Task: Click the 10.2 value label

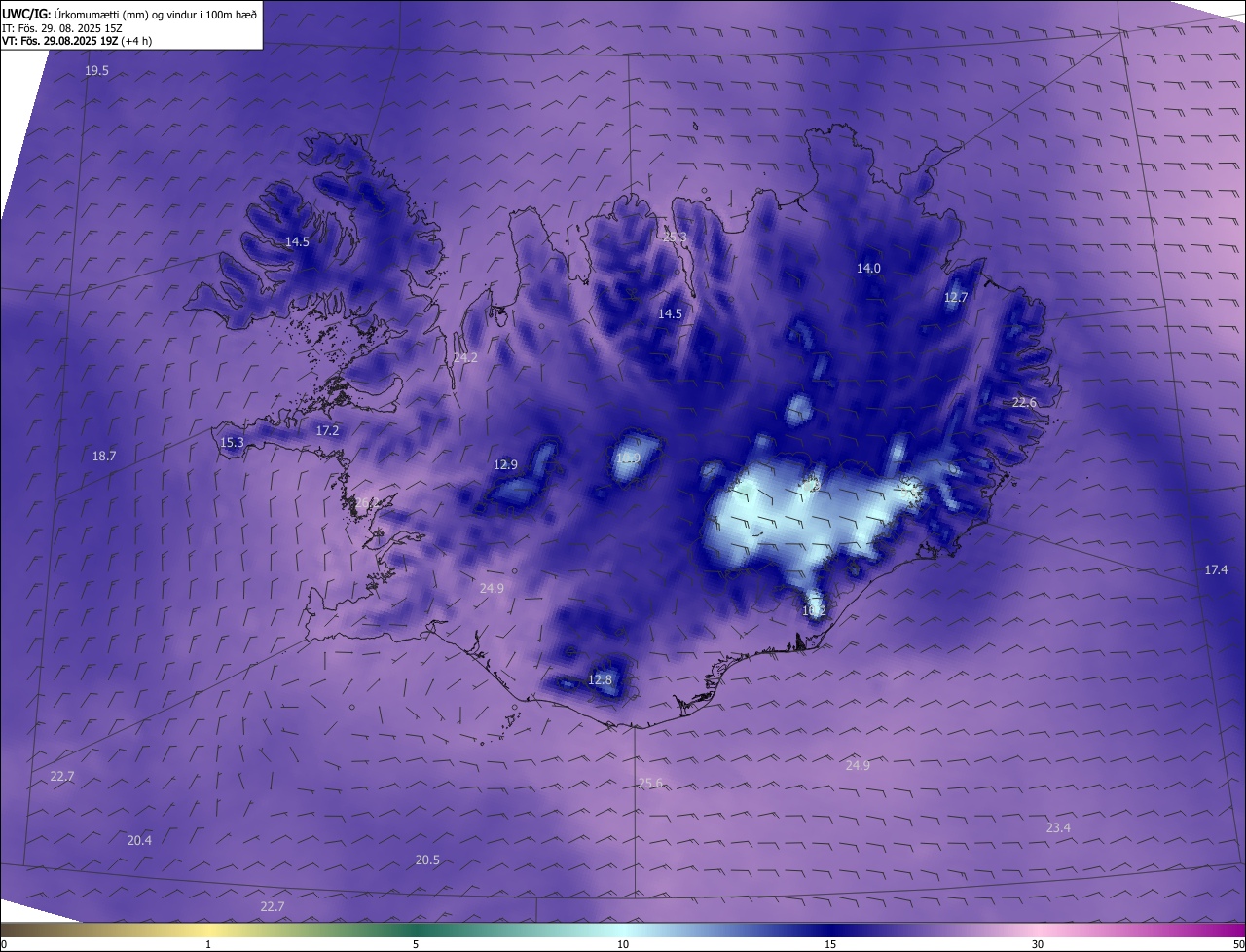Action: (814, 610)
